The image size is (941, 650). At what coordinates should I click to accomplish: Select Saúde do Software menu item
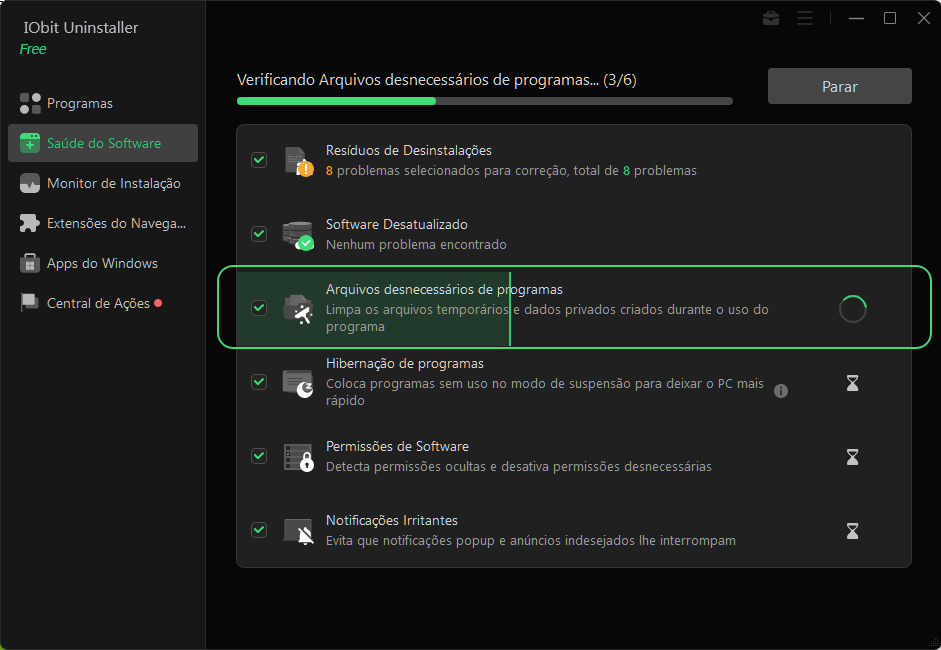(103, 143)
